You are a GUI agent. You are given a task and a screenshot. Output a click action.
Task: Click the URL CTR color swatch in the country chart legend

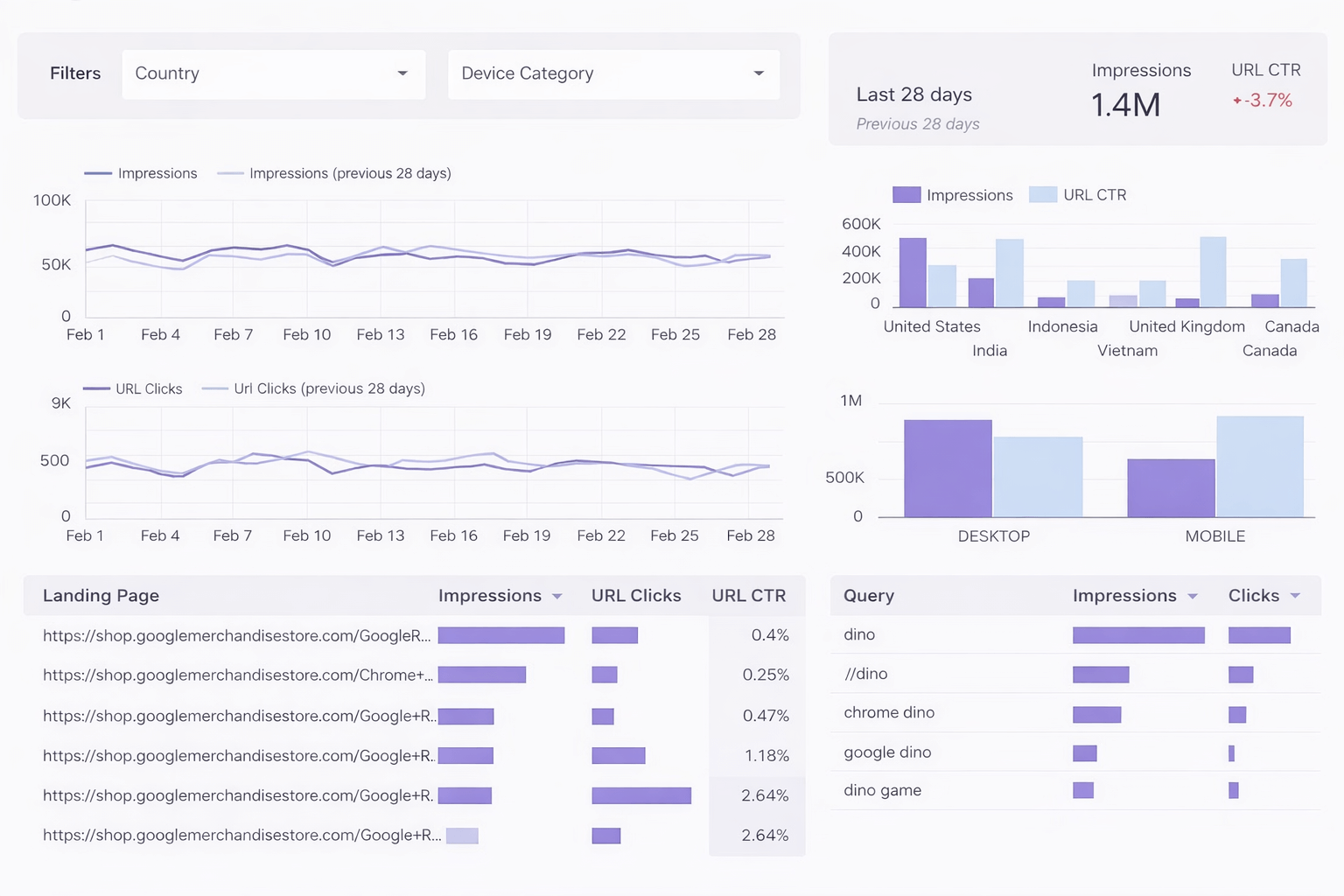(1043, 194)
